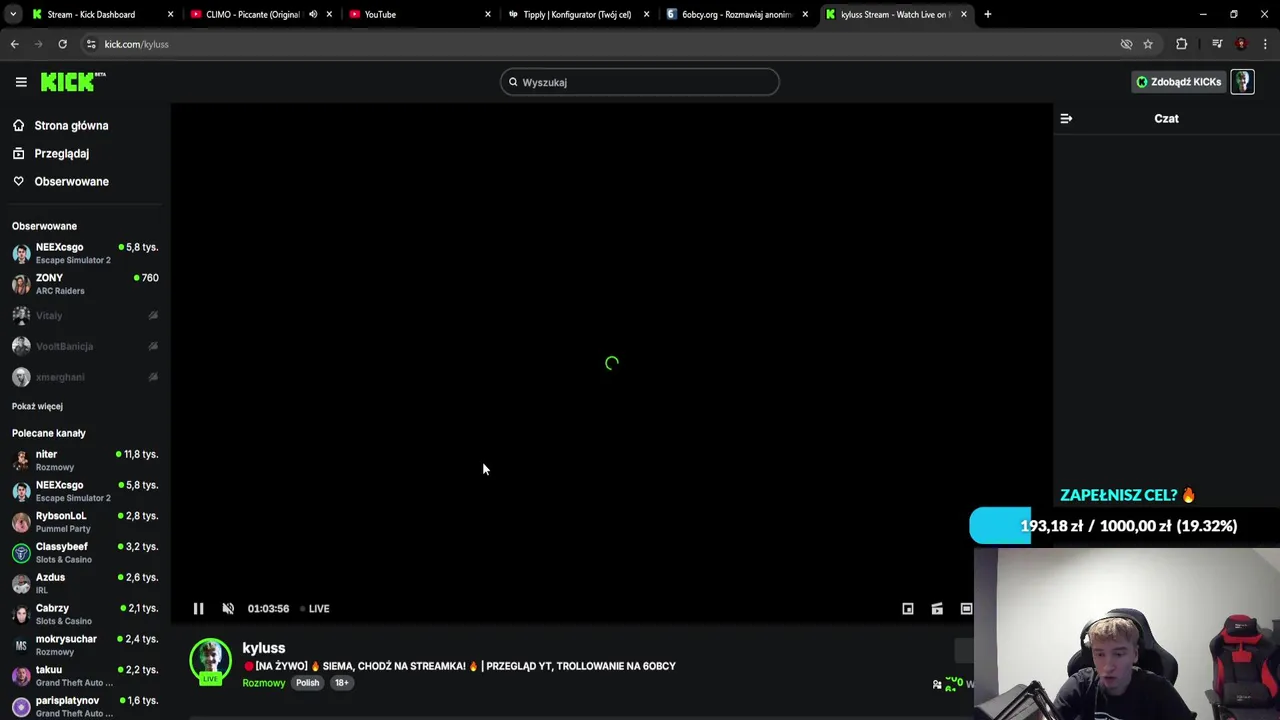Screen dimensions: 1280x720
Task: Click the stream title SIEMA, CHODŹ NA STREAMKA
Action: [x=460, y=666]
